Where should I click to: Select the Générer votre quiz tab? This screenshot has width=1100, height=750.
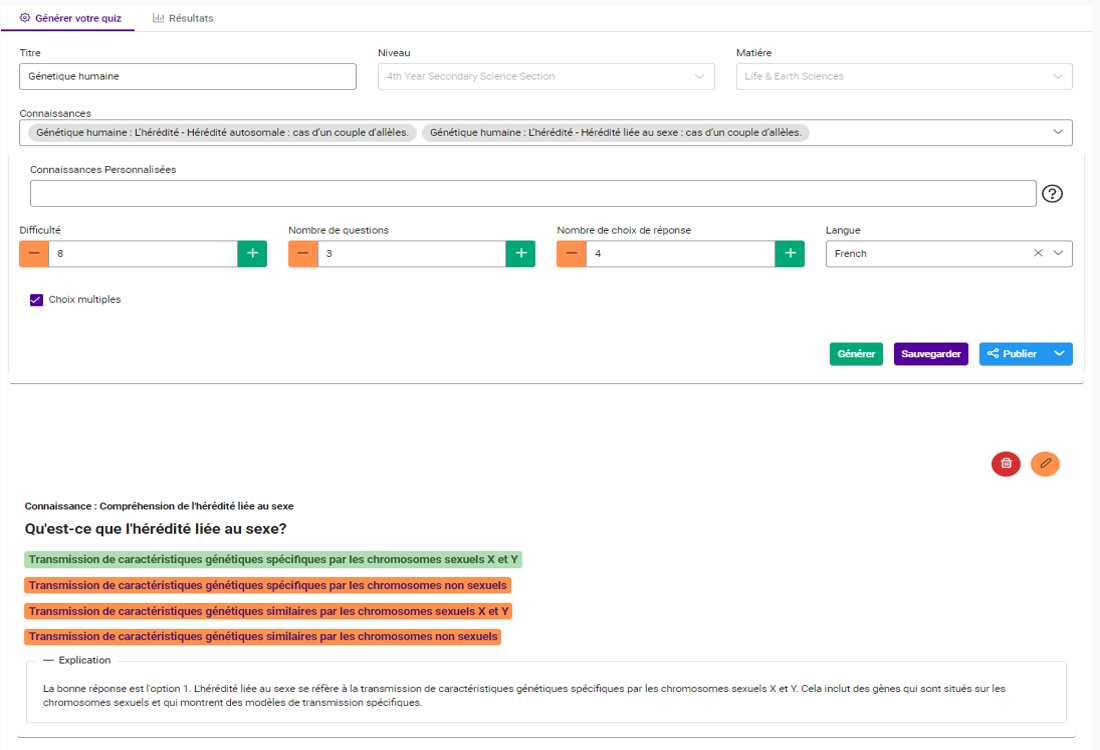(70, 18)
